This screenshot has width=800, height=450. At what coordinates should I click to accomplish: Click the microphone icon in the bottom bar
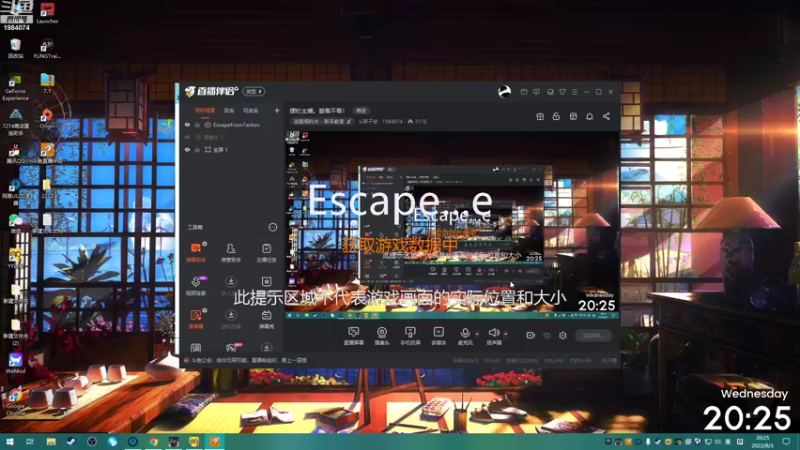click(x=465, y=335)
